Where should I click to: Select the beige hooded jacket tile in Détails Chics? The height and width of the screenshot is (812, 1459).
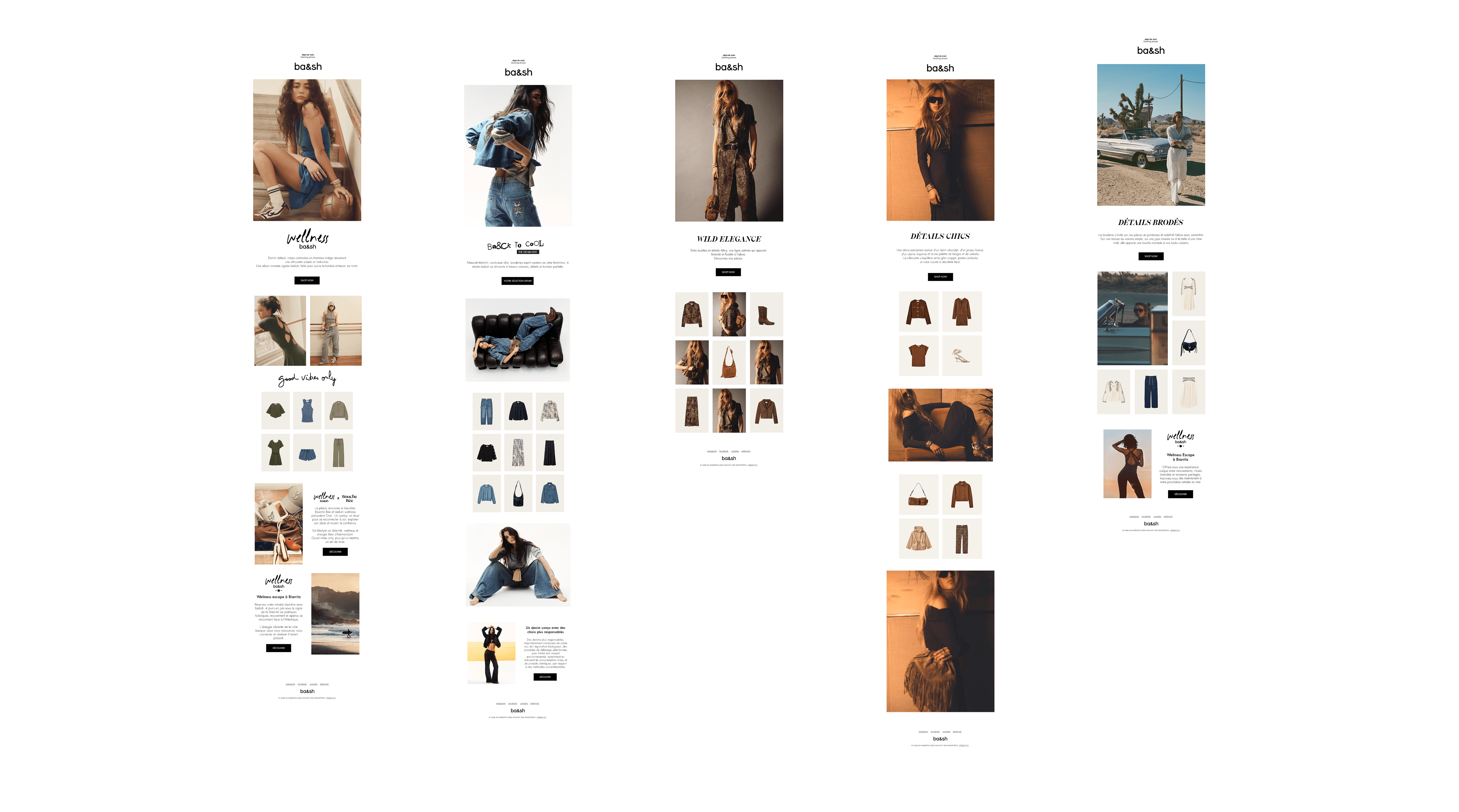[919, 539]
